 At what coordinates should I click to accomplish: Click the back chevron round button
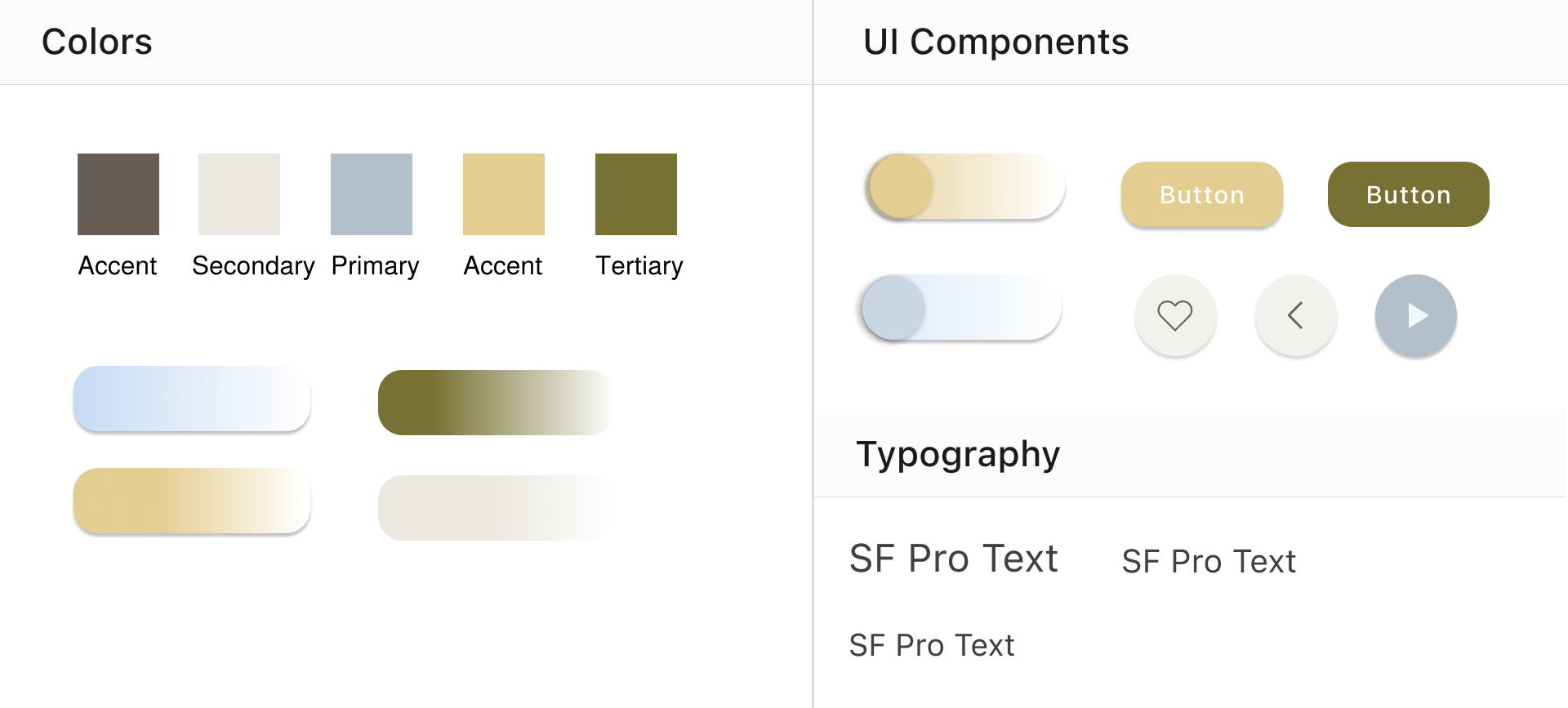1295,315
